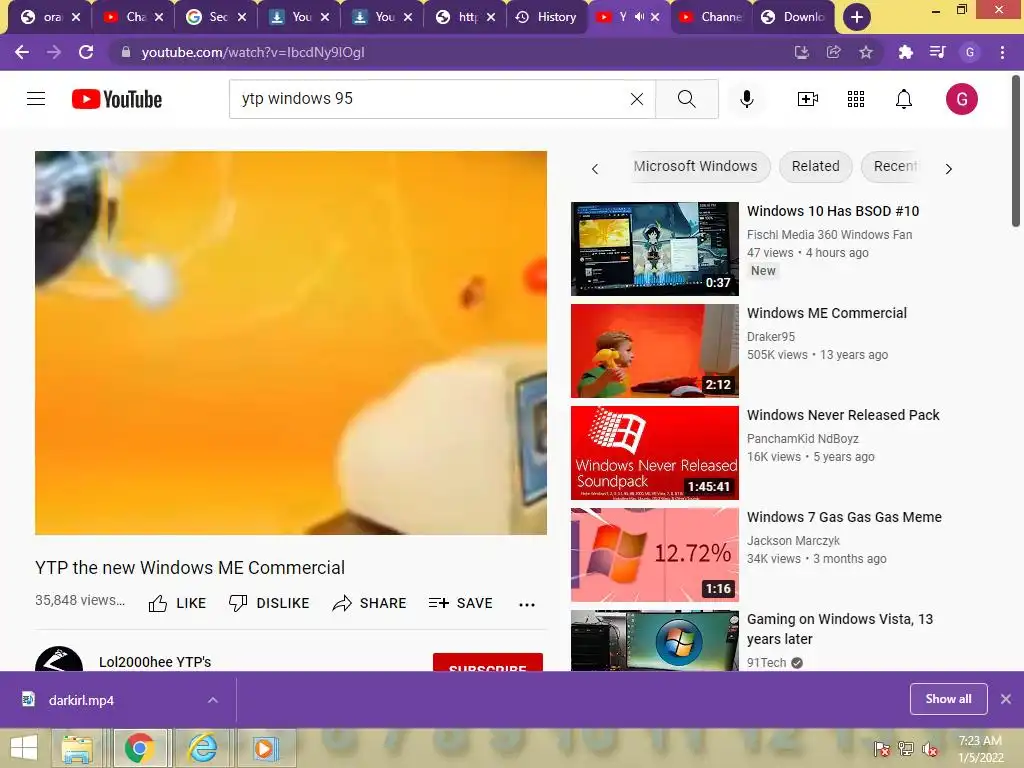Run search with the magnifier button
Viewport: 1024px width, 768px height.
click(x=686, y=99)
